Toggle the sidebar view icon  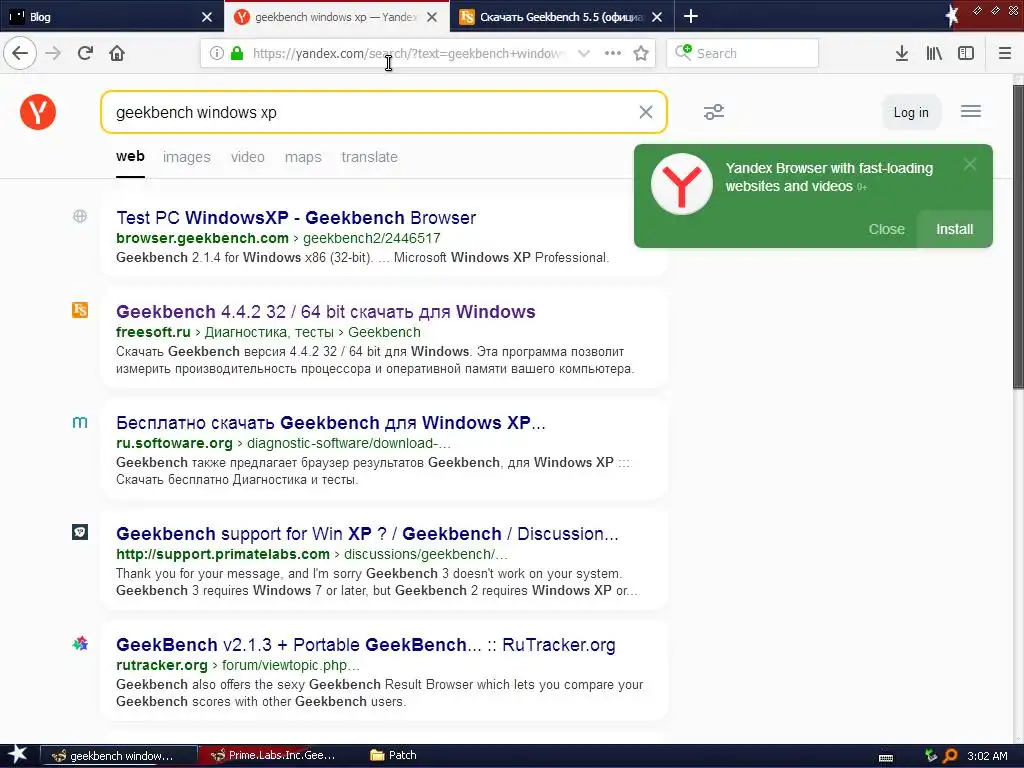pos(966,53)
